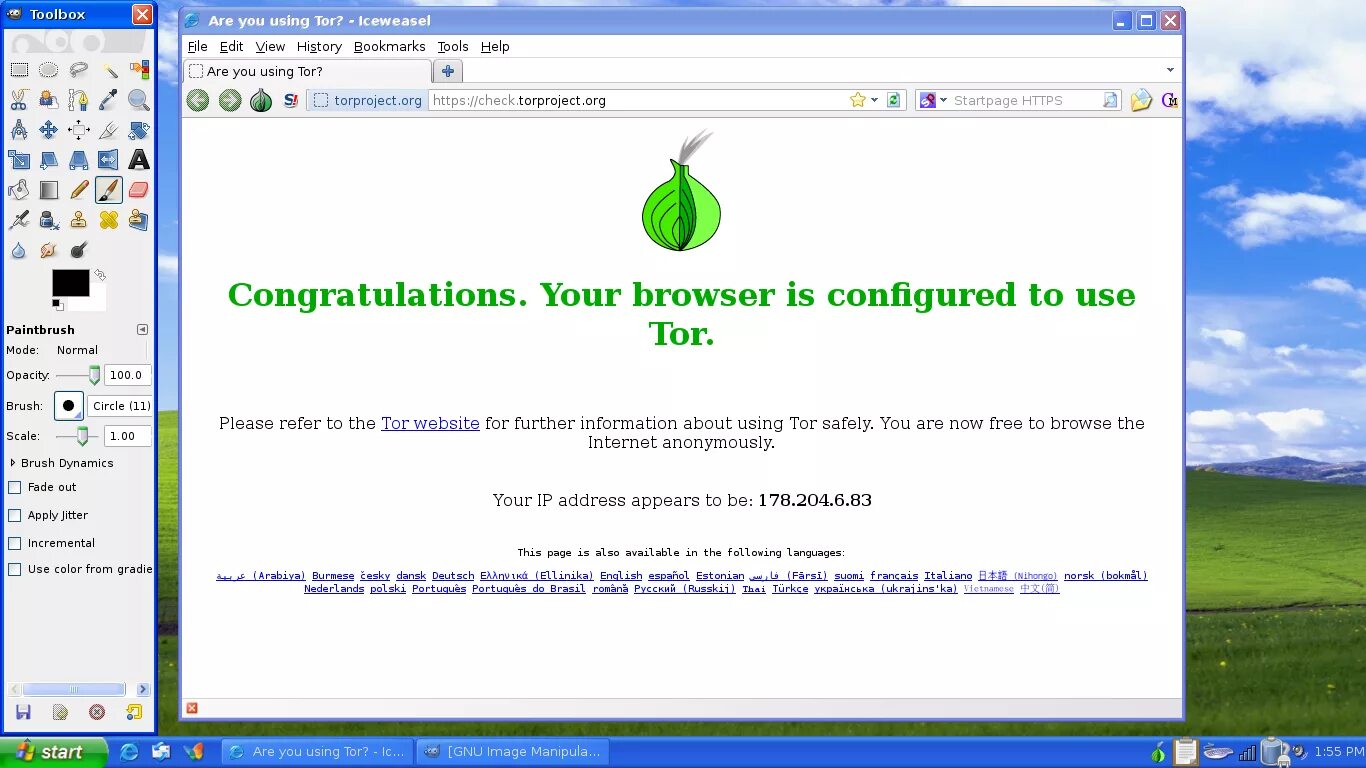Select the Free Select lasso tool
Image resolution: width=1366 pixels, height=768 pixels.
pos(79,70)
